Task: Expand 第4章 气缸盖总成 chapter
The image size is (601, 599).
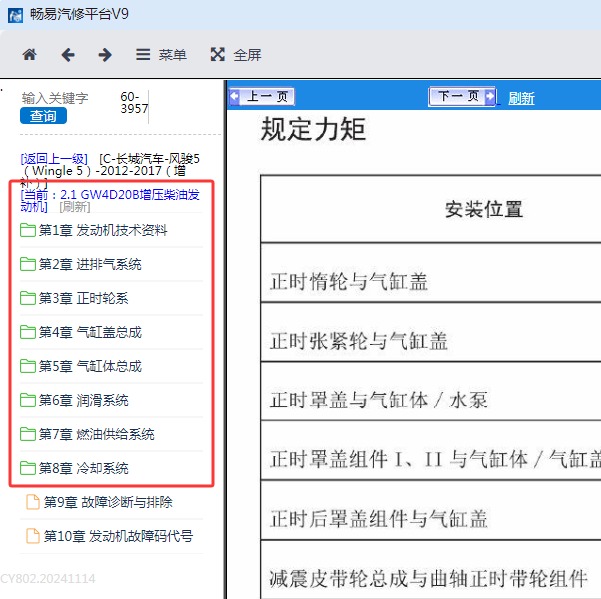Action: click(x=90, y=332)
